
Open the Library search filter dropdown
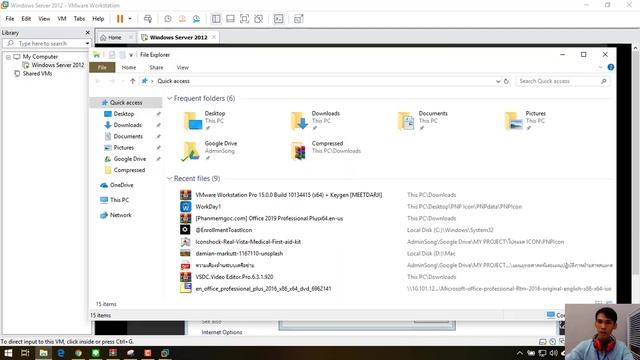point(87,43)
